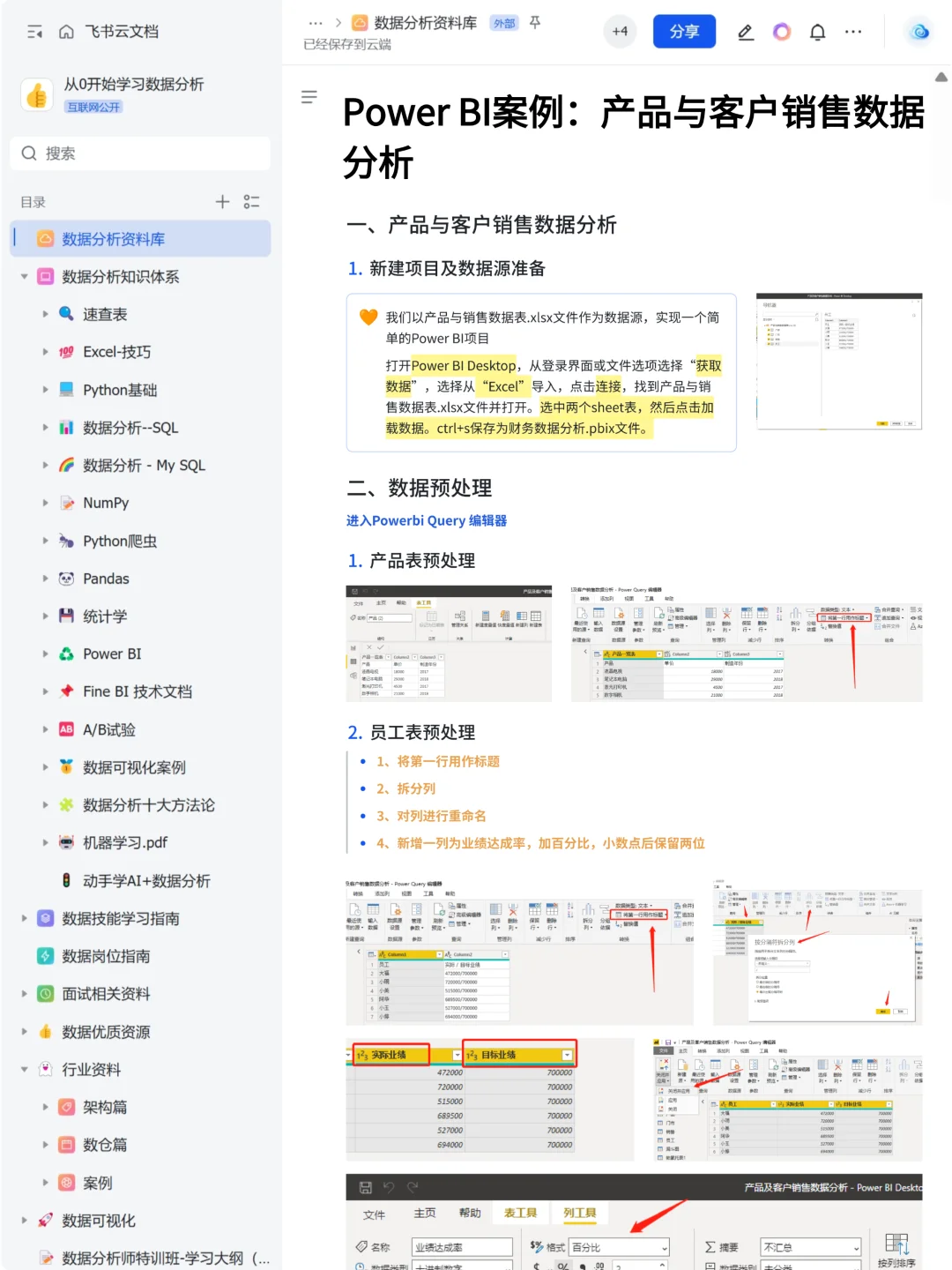Open the colorful AI assistant ring icon
Screen dimensions: 952x1270
782,32
